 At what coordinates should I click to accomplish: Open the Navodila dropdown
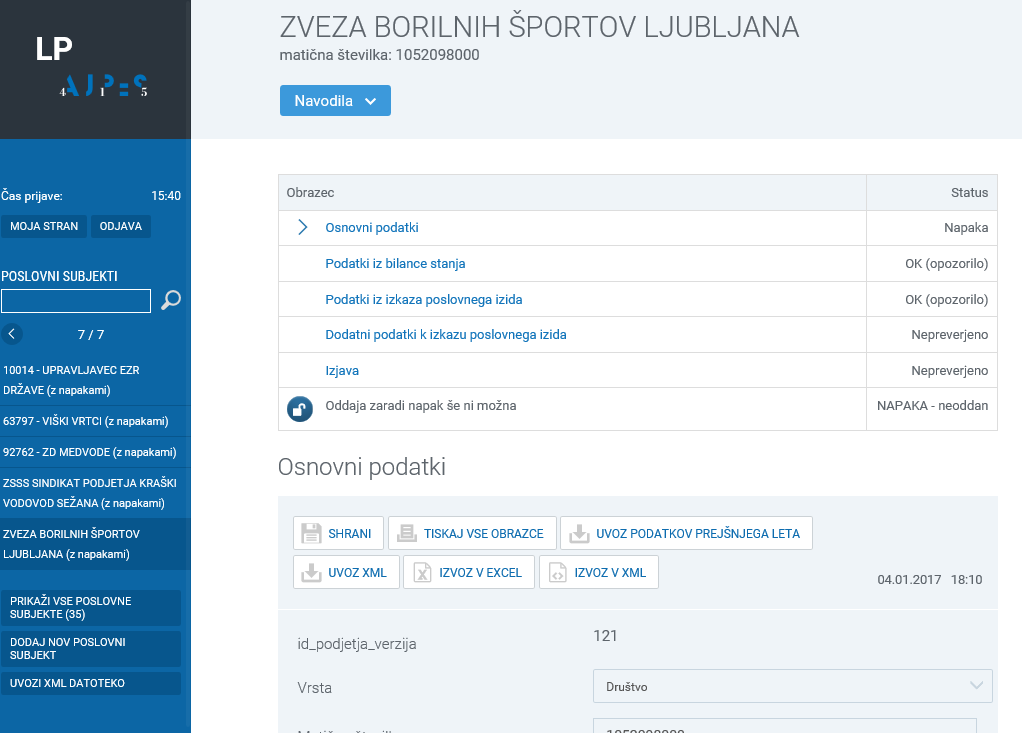pos(335,101)
